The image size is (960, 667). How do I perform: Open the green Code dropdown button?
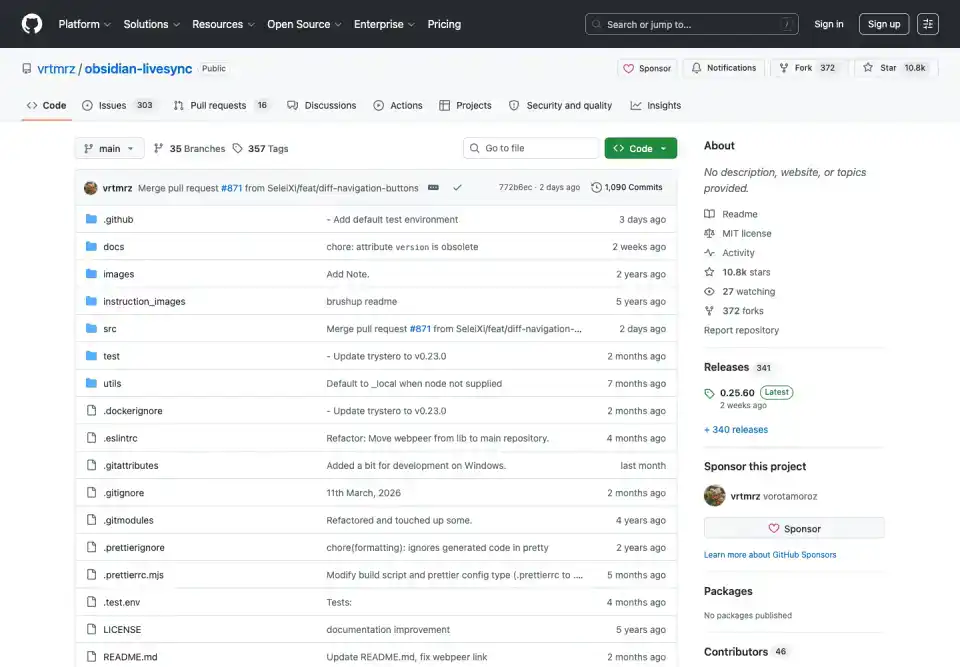(640, 148)
